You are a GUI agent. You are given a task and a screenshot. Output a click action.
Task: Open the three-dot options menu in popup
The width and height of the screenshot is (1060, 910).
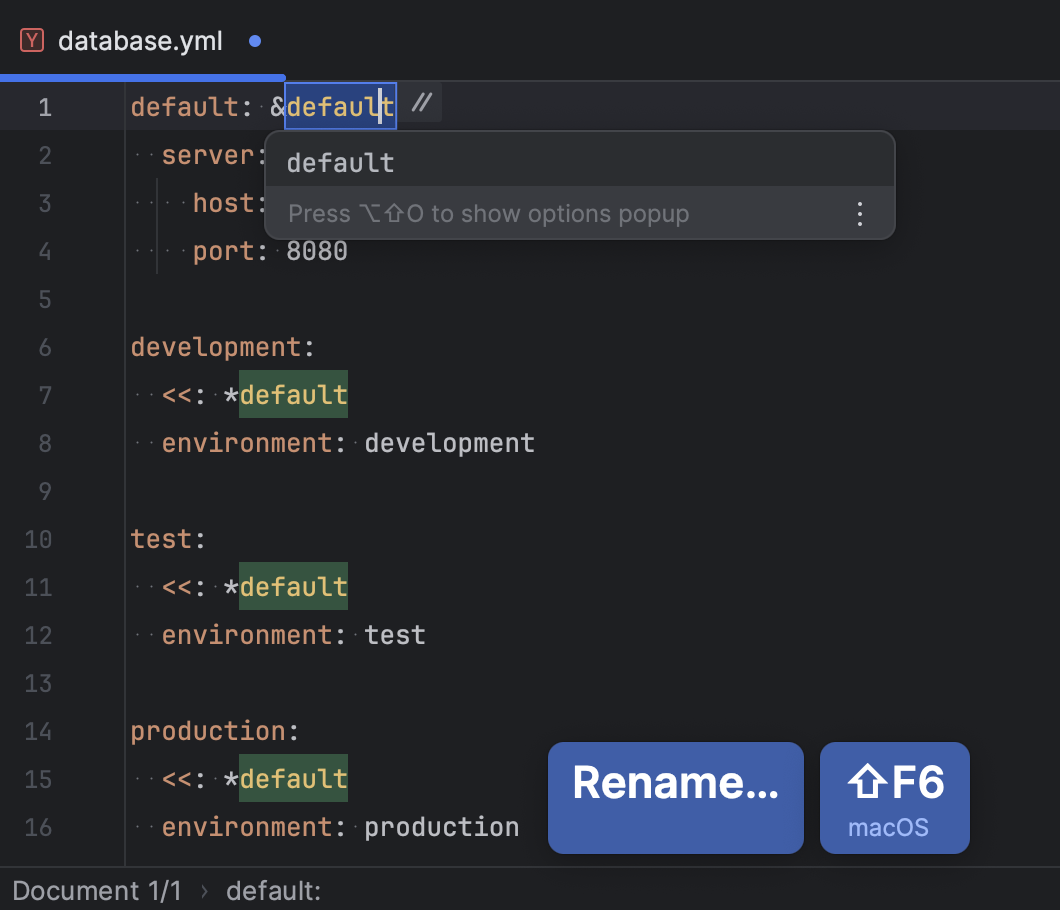click(860, 213)
